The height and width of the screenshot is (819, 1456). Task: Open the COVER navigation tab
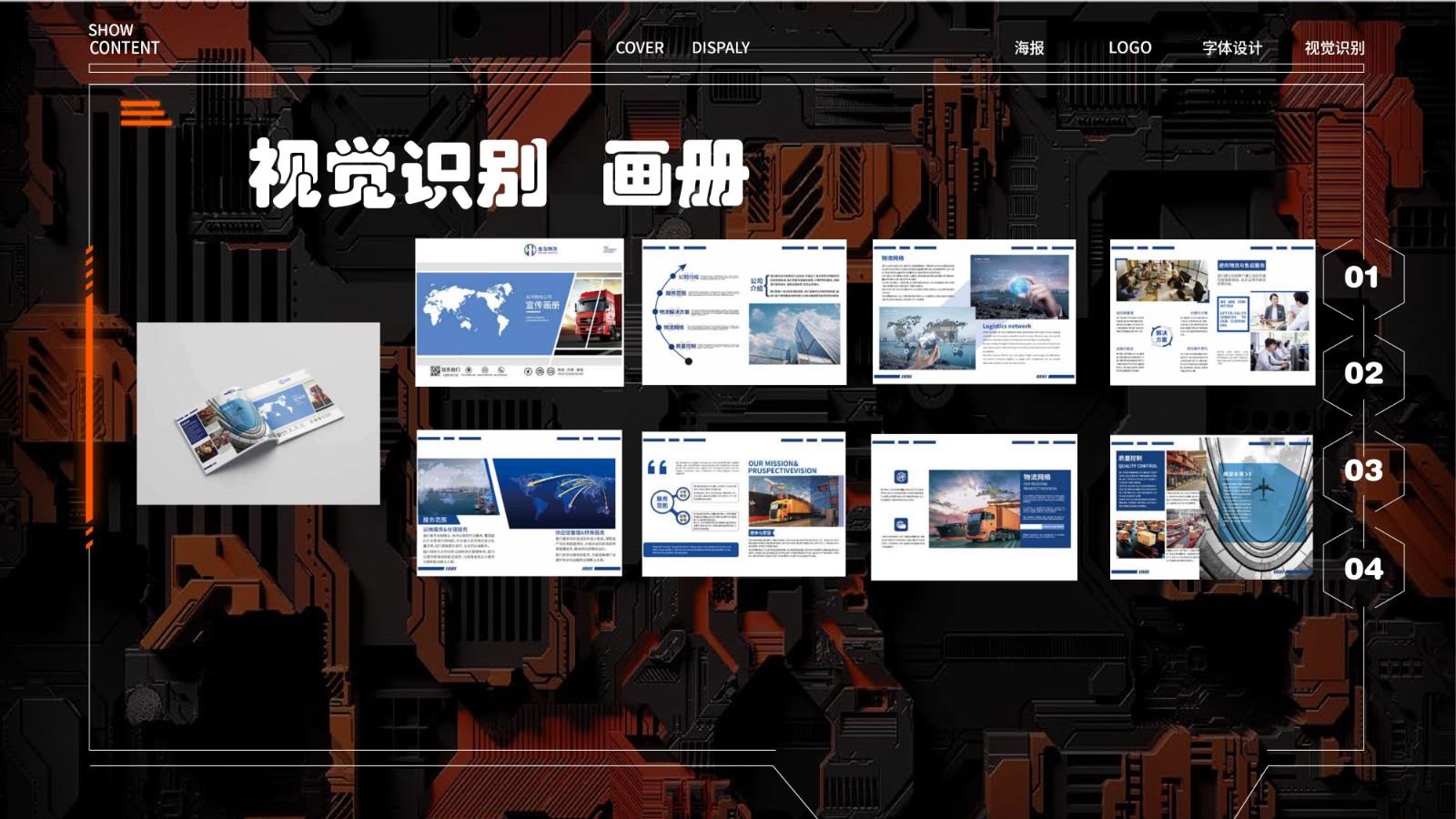tap(640, 48)
